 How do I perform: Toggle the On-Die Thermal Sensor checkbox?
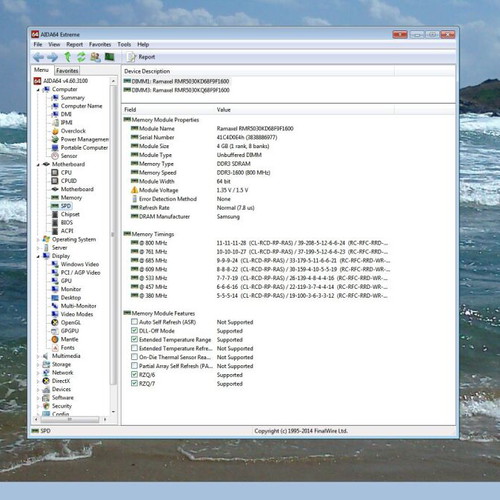point(134,357)
